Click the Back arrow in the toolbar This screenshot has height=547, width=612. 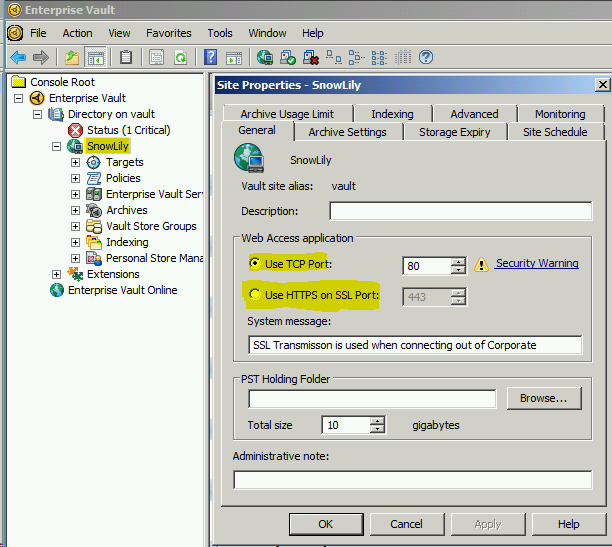pyautogui.click(x=18, y=57)
